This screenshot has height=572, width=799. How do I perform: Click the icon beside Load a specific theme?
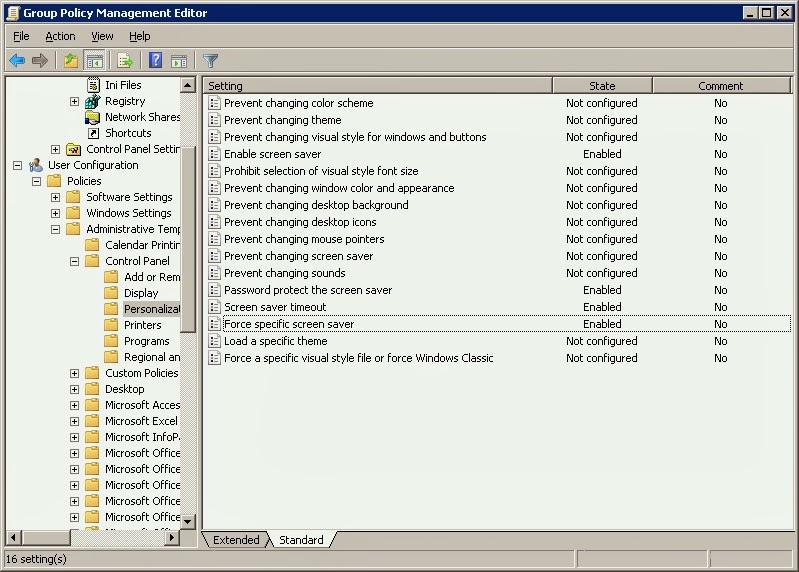click(x=215, y=341)
